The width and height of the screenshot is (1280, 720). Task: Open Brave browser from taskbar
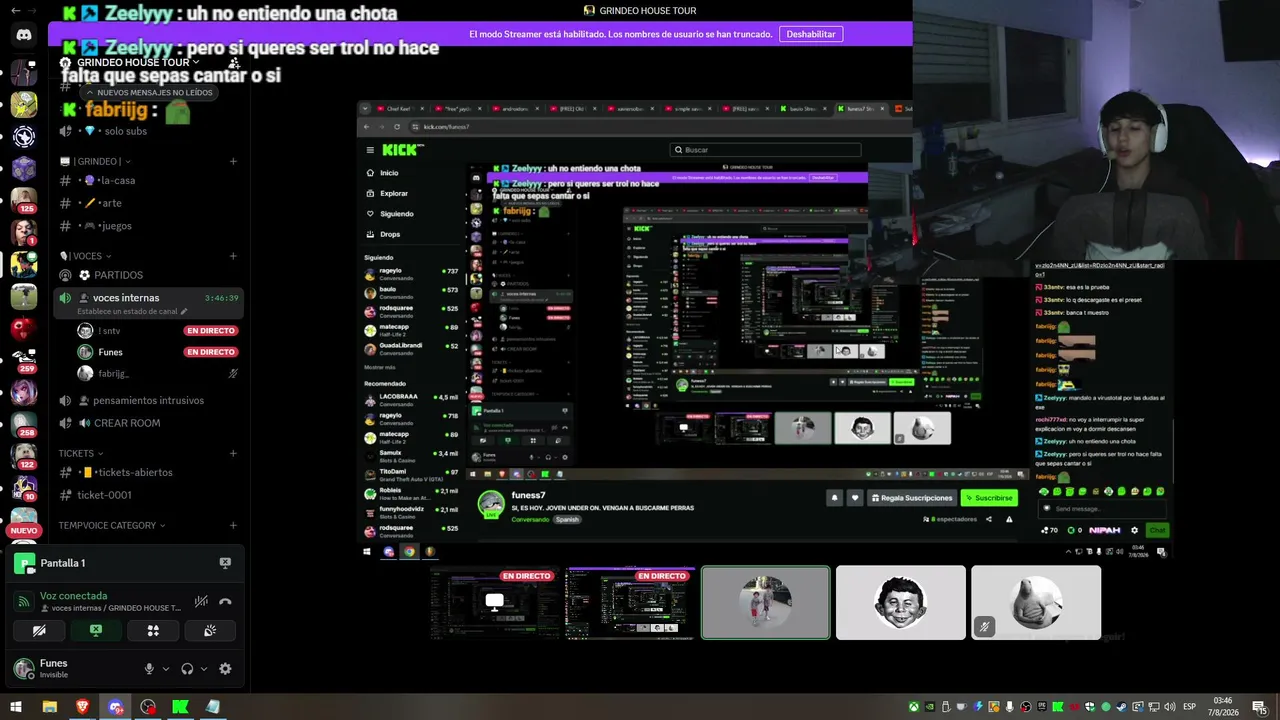pyautogui.click(x=82, y=707)
